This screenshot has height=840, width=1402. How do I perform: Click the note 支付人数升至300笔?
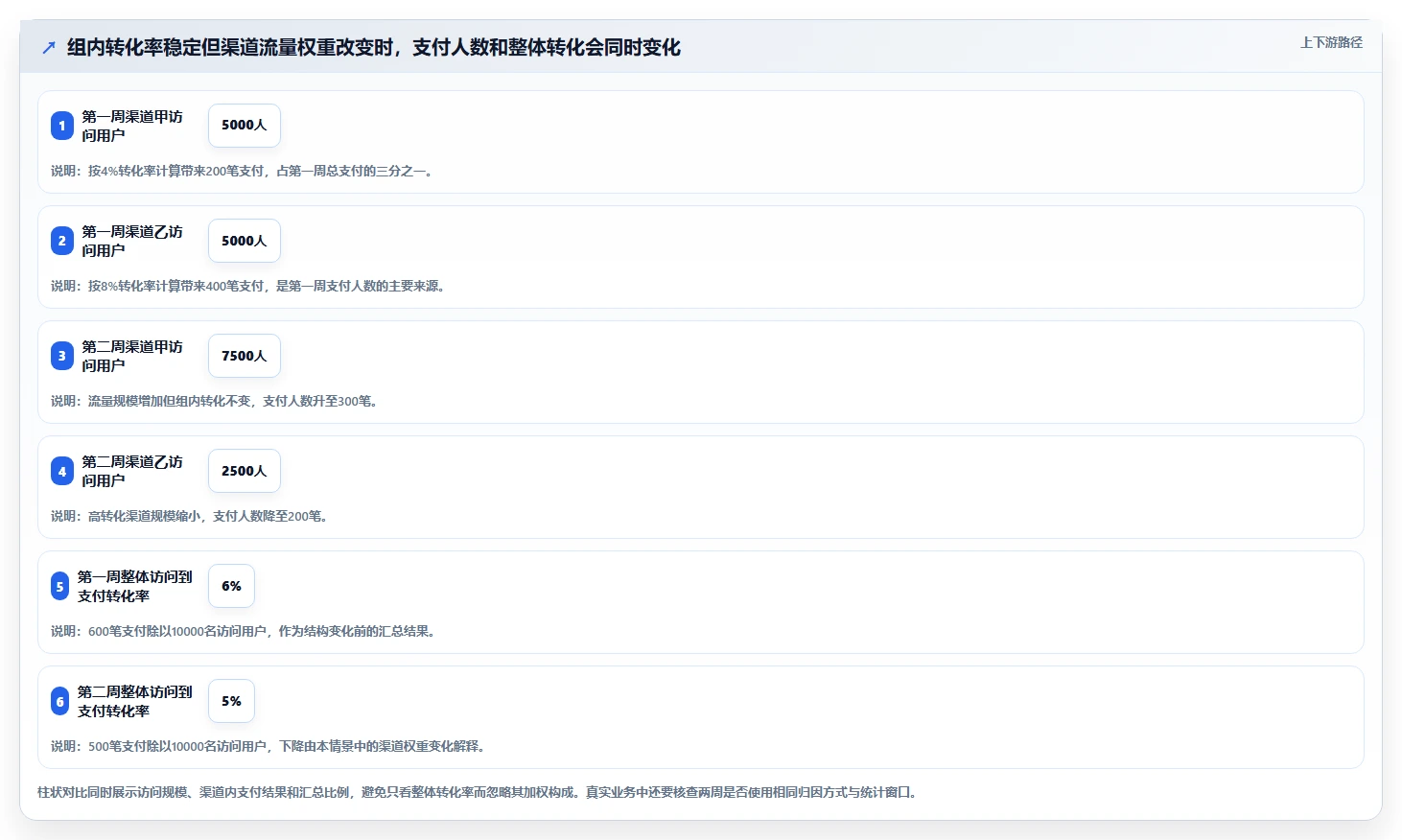tap(216, 401)
